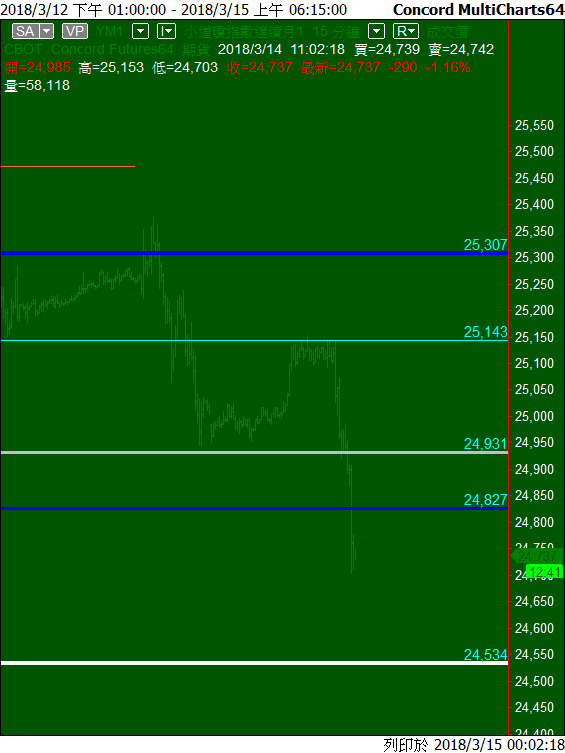565x753 pixels.
Task: Click the 15 分鐘 interval label
Action: pos(336,32)
